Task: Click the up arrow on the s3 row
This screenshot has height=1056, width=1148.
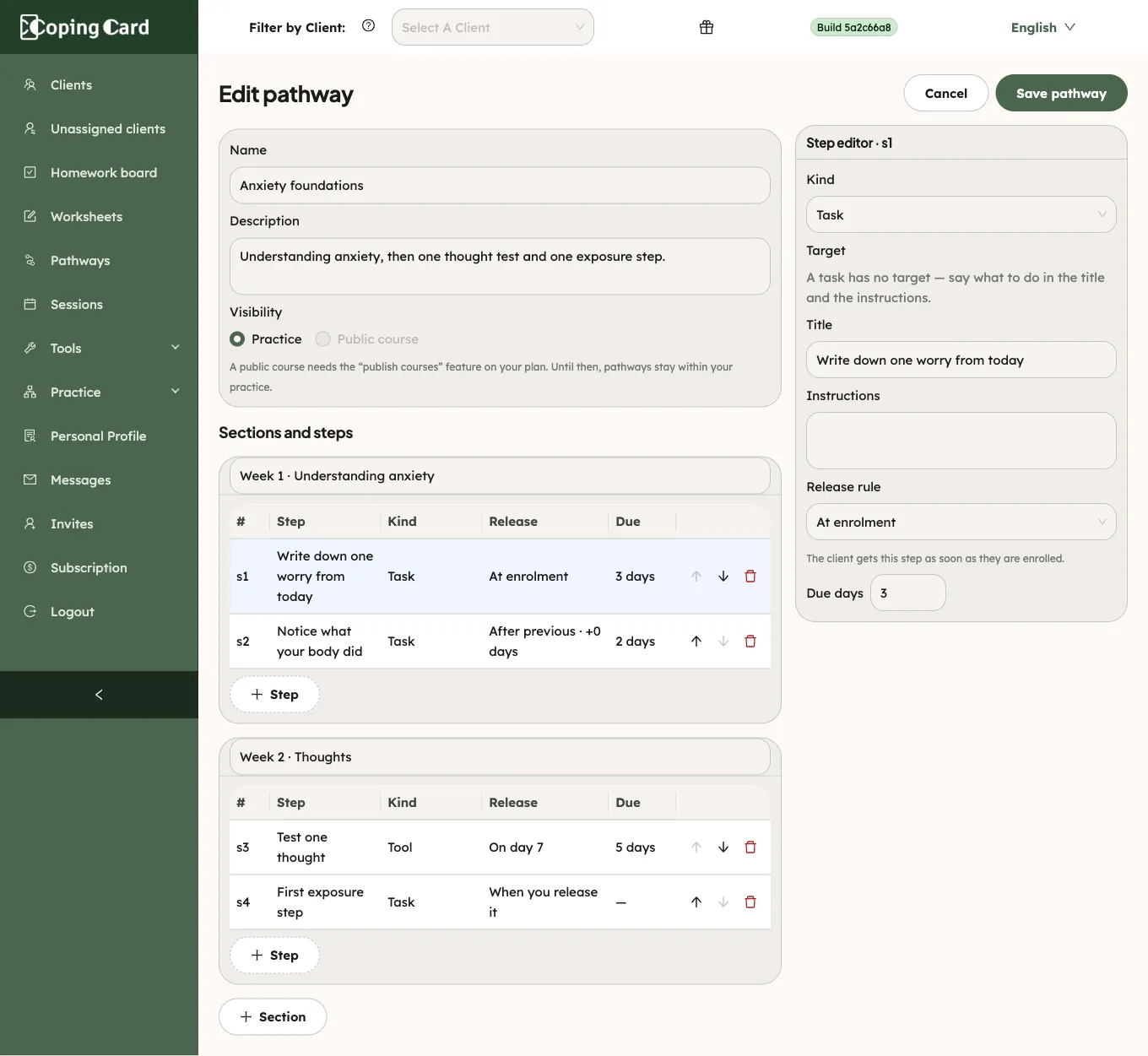Action: [696, 848]
